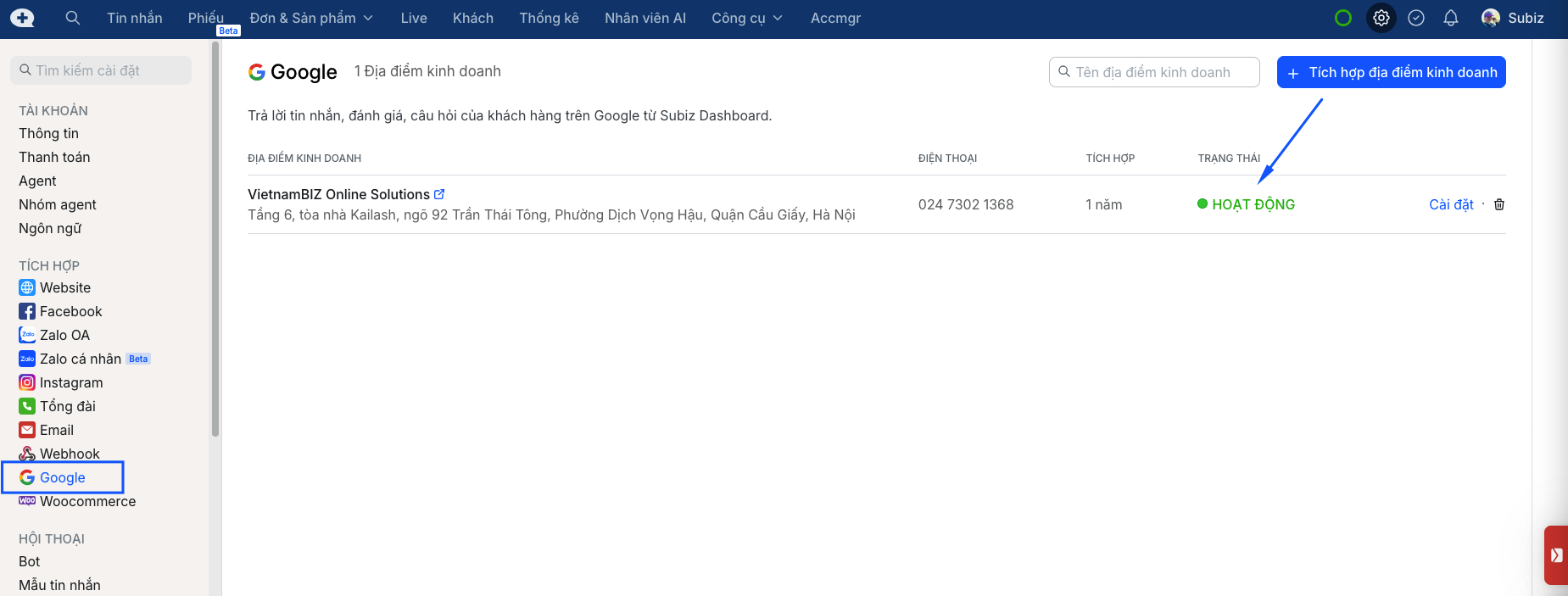Open the Thống kê menu item

549,18
